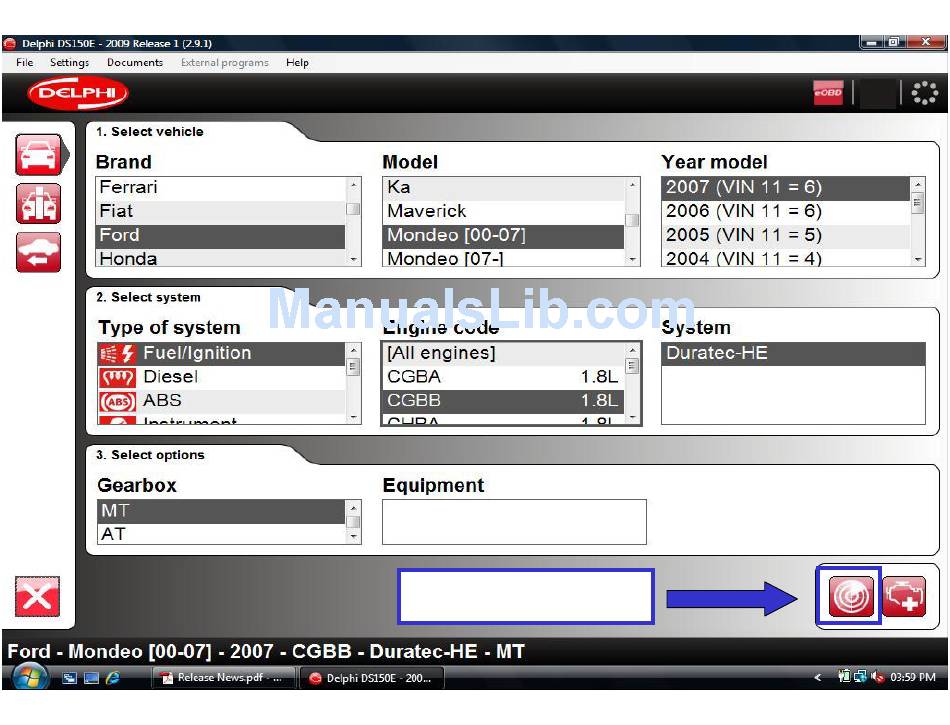
Task: Start system scan with radar target icon
Action: (x=851, y=598)
